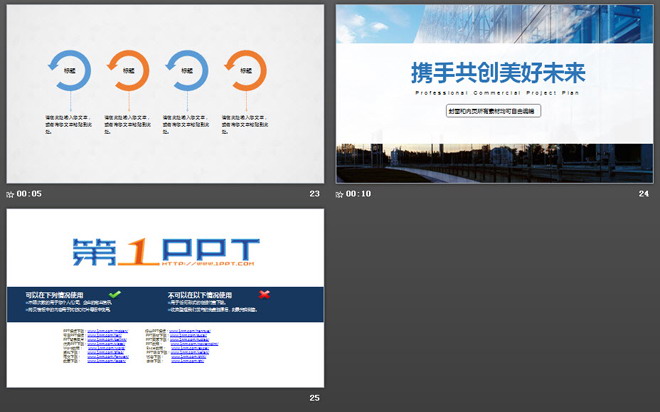Viewport: 660px width, 412px height.
Task: Click the slide number 24 label
Action: tap(644, 194)
